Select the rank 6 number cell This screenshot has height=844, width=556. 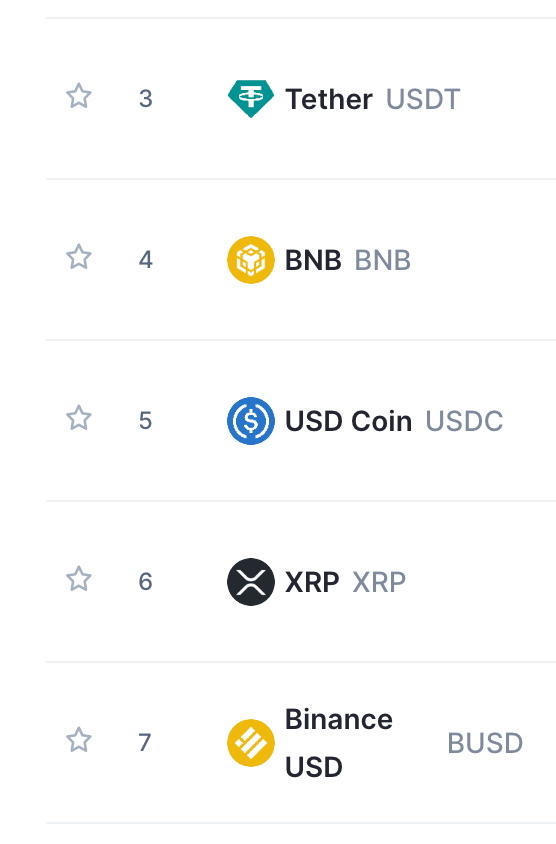pos(146,582)
